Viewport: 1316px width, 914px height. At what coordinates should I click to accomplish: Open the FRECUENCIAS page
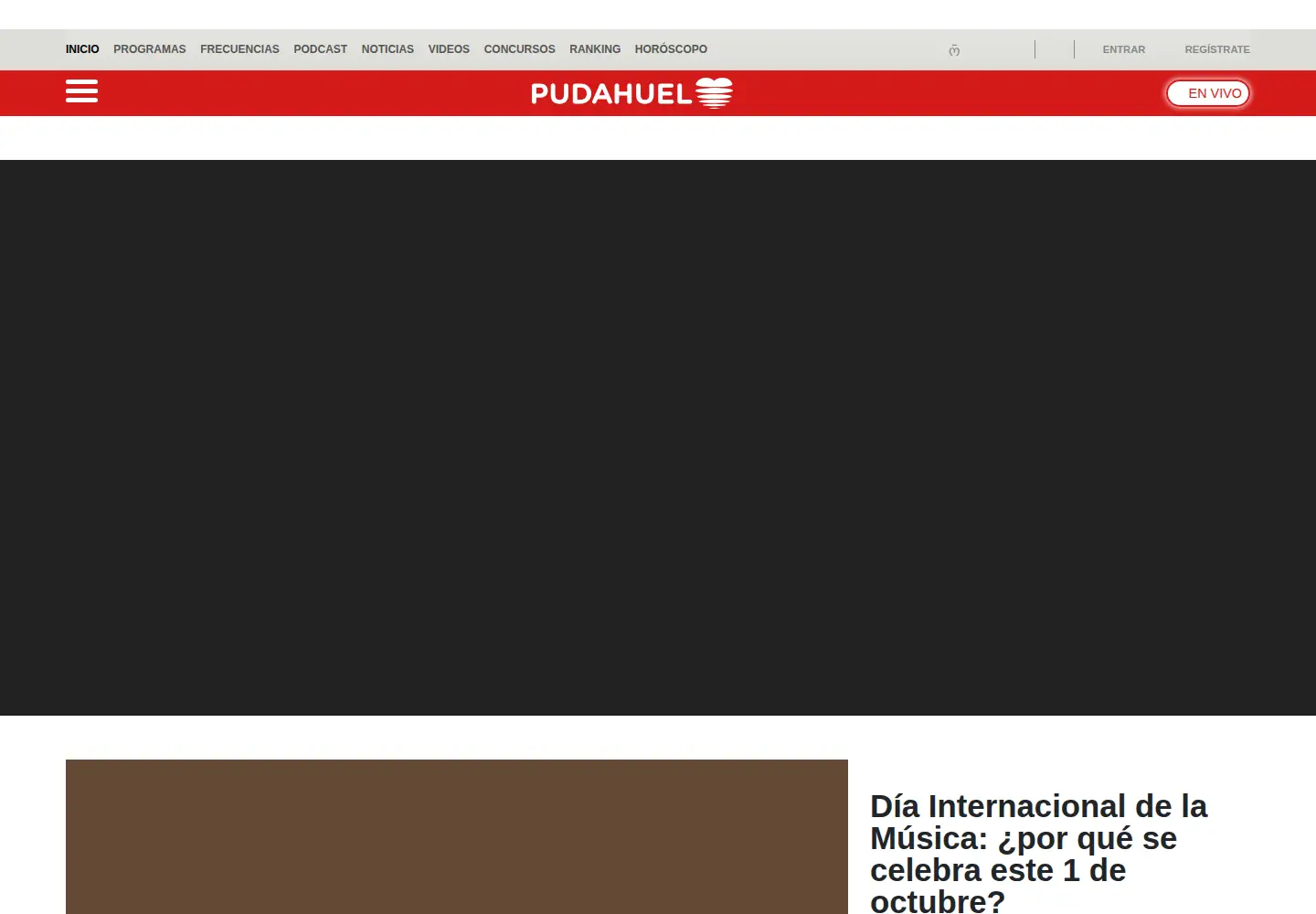click(239, 49)
